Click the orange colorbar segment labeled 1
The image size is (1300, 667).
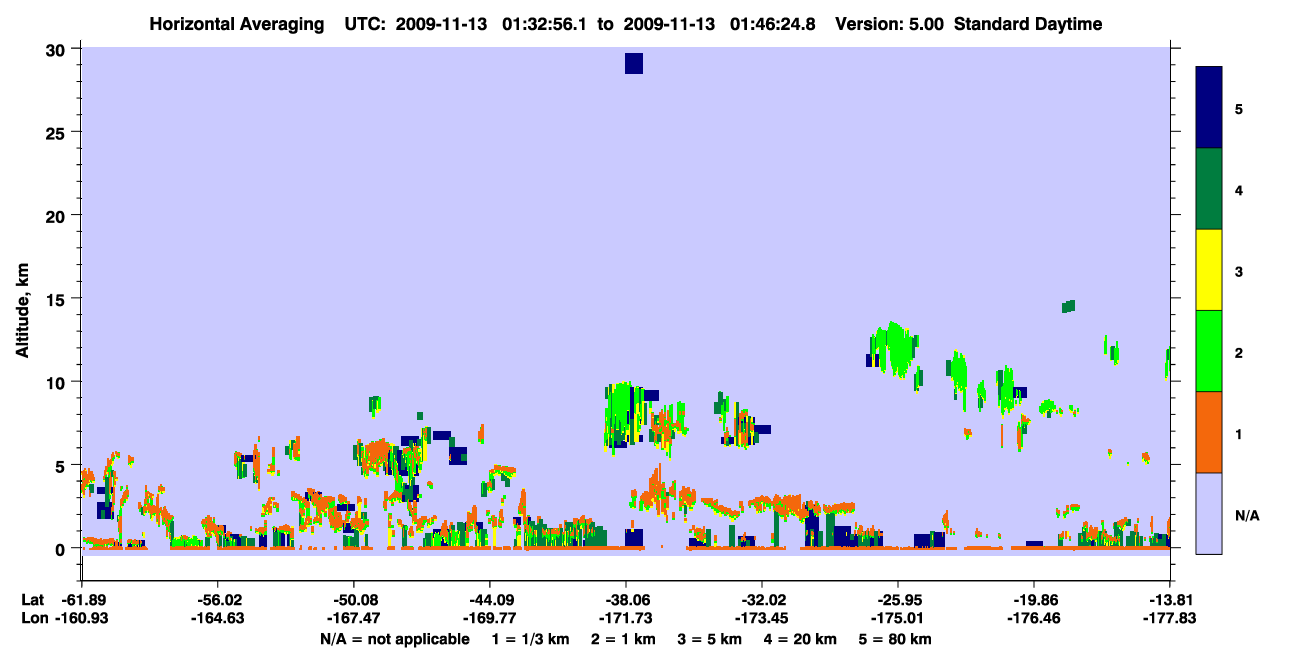pyautogui.click(x=1209, y=432)
